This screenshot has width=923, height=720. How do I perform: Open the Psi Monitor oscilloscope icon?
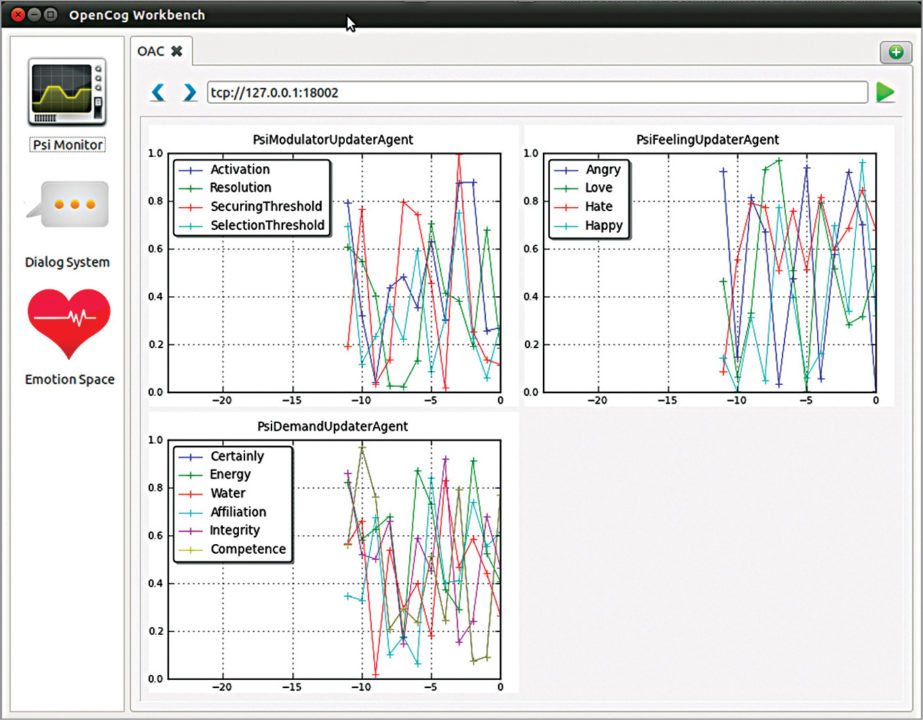coord(67,92)
